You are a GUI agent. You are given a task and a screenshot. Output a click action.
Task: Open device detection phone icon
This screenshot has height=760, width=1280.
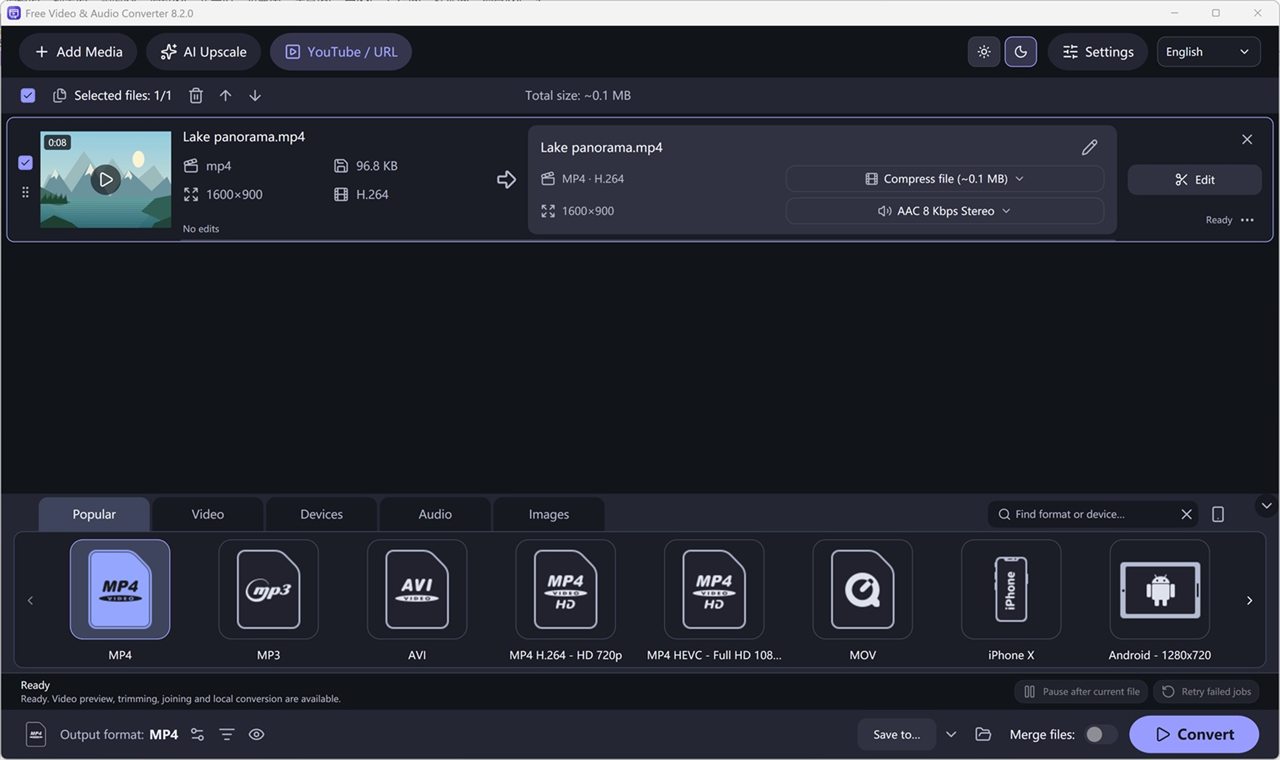coord(1218,514)
